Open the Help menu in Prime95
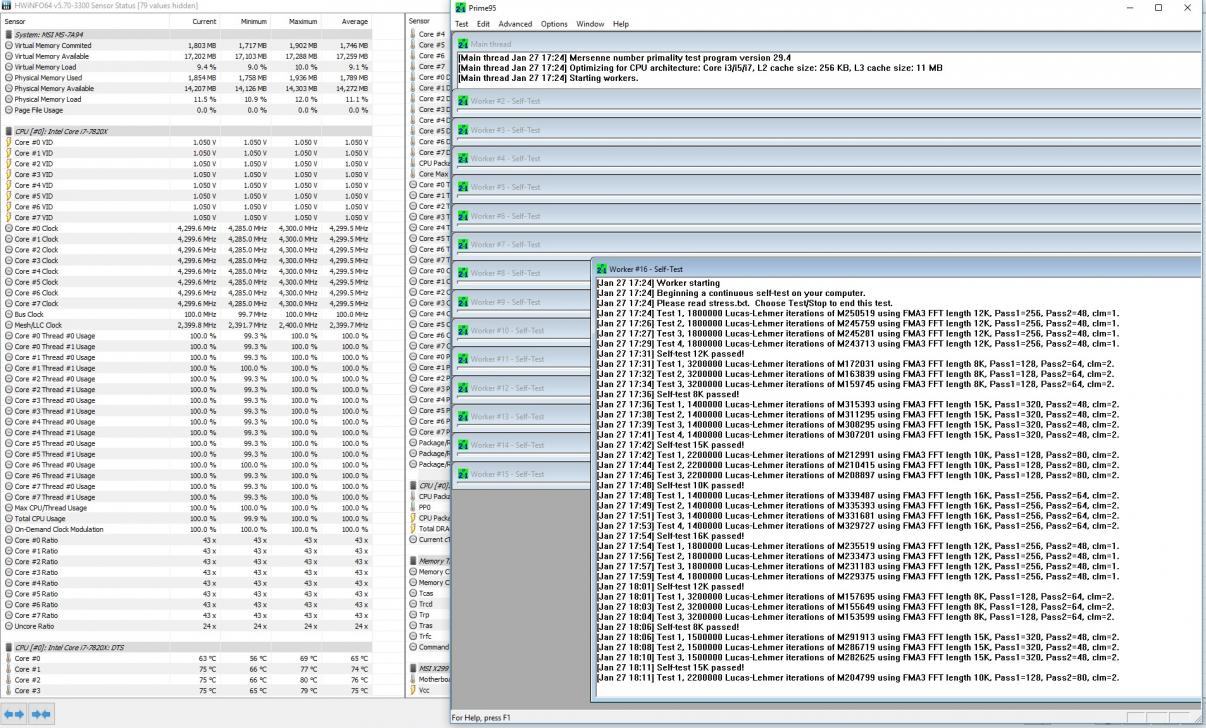Viewport: 1206px width, 728px height. coord(621,24)
